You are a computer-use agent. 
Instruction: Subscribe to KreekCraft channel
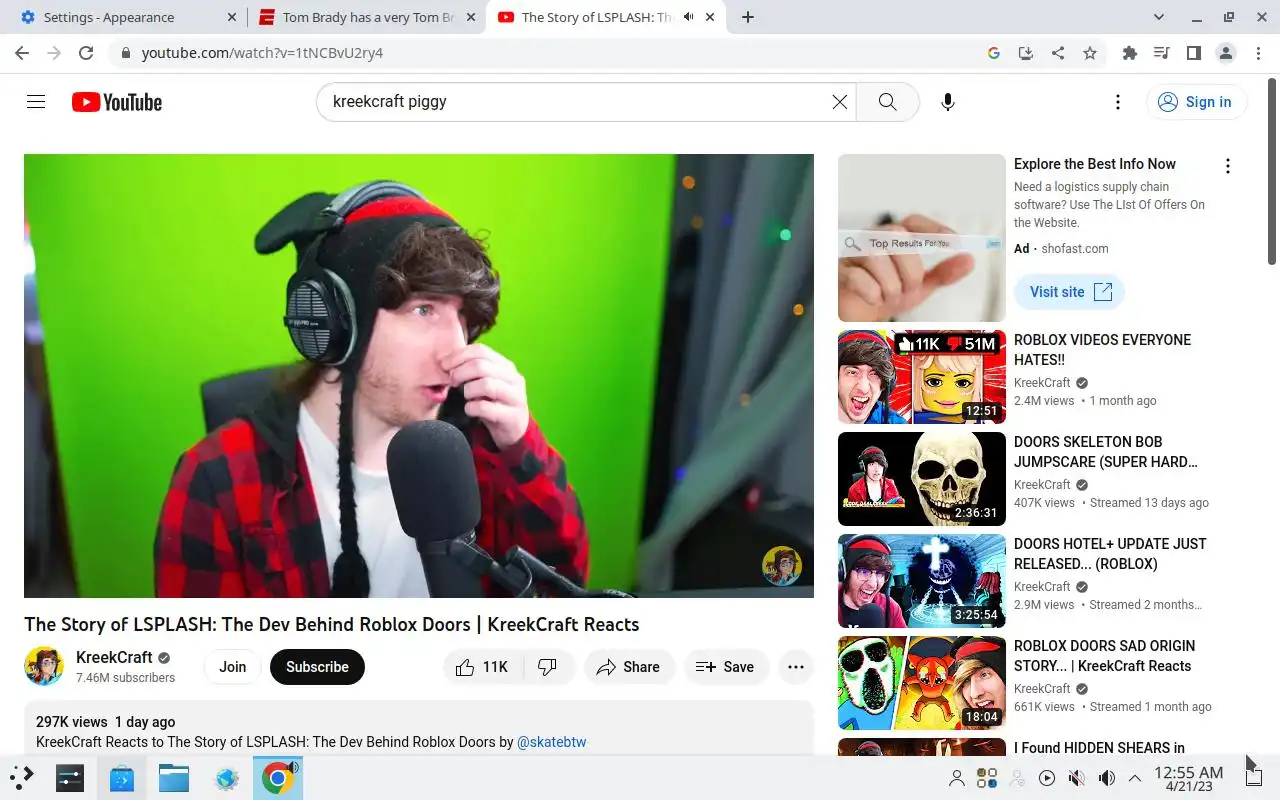tap(317, 667)
